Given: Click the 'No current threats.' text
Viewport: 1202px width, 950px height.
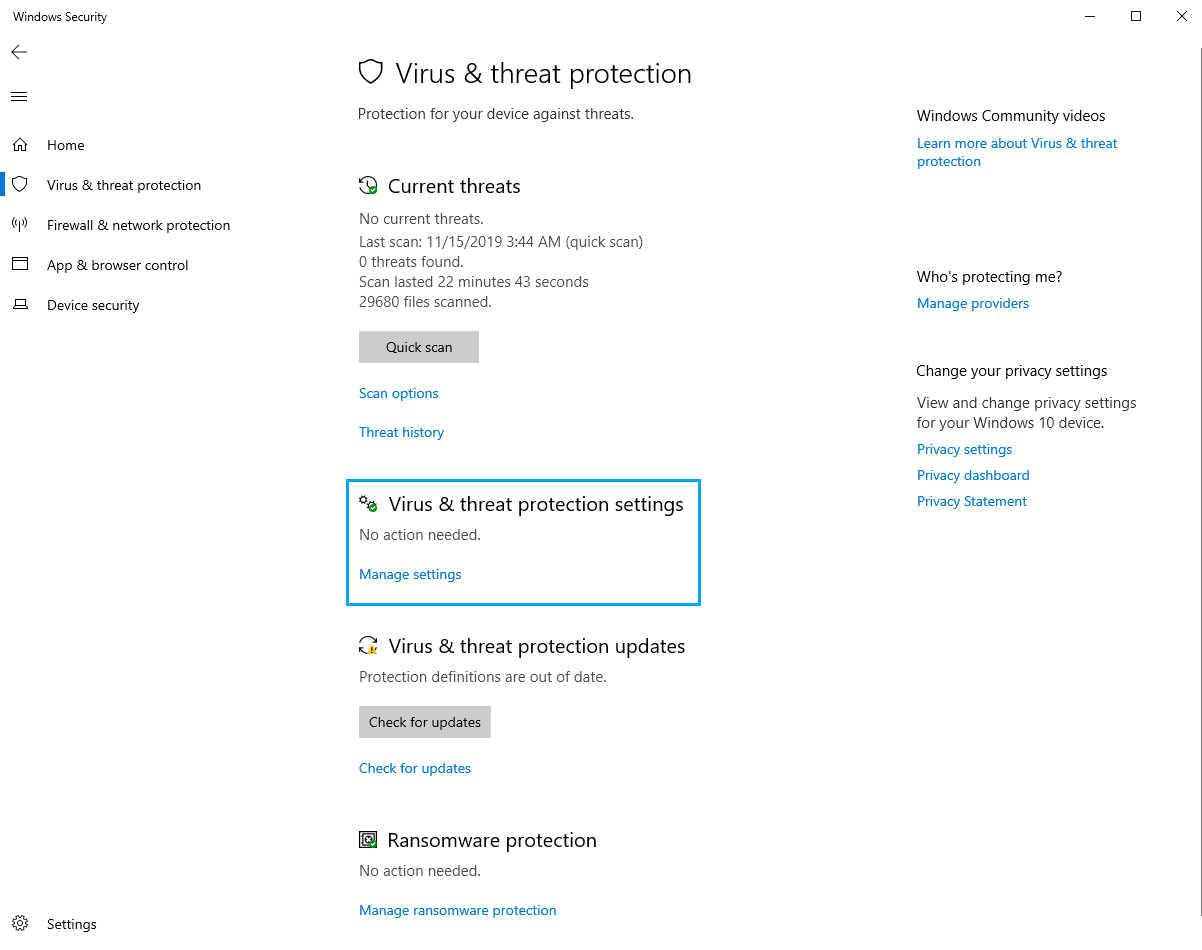Looking at the screenshot, I should [x=421, y=218].
